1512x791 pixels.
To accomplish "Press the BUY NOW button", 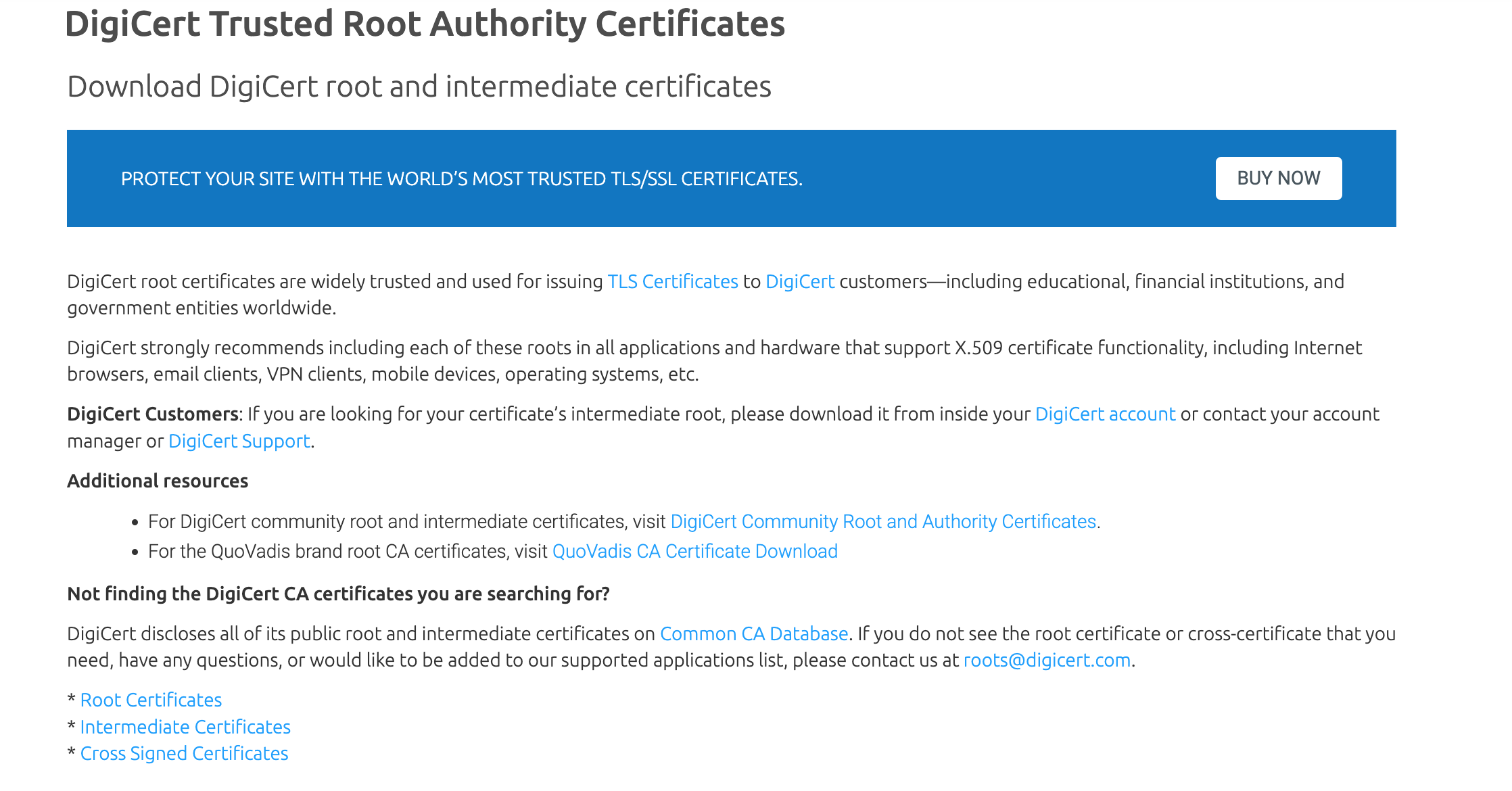I will point(1278,178).
